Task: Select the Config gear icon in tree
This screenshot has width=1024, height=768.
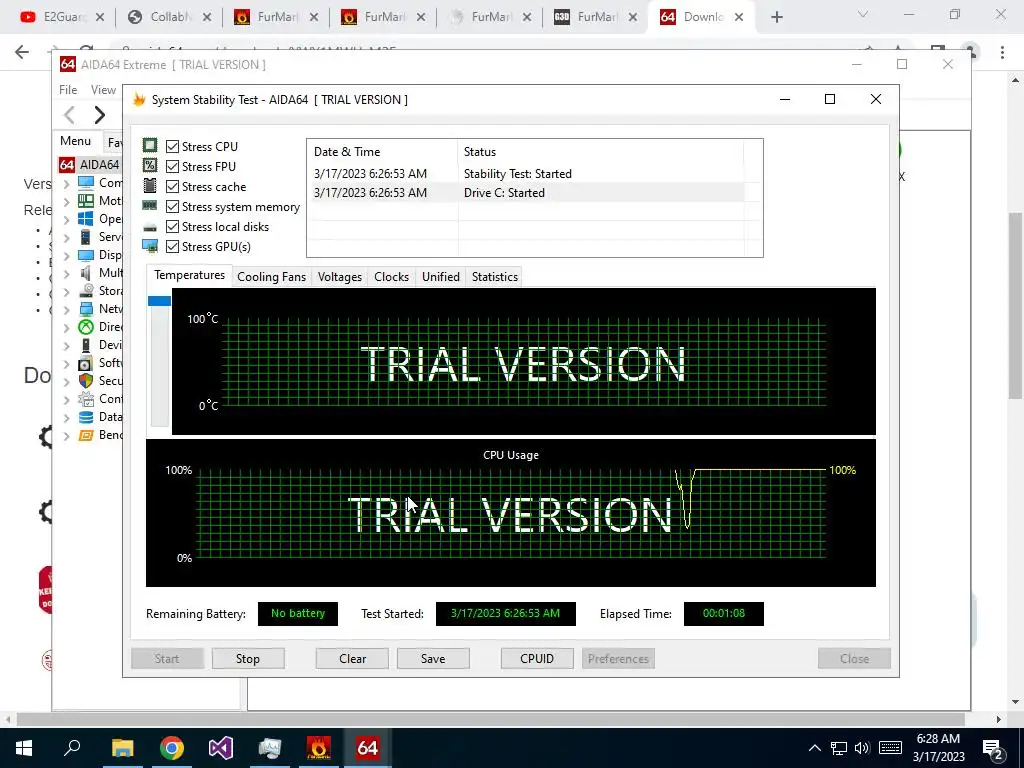Action: 86,398
